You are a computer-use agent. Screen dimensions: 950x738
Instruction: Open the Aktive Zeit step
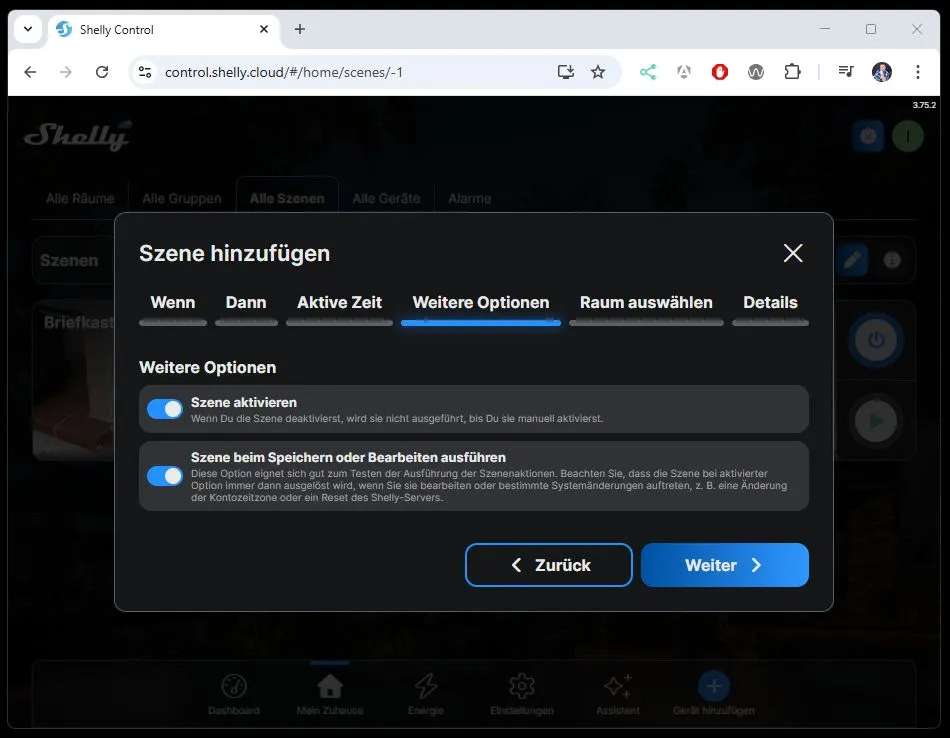coord(339,303)
